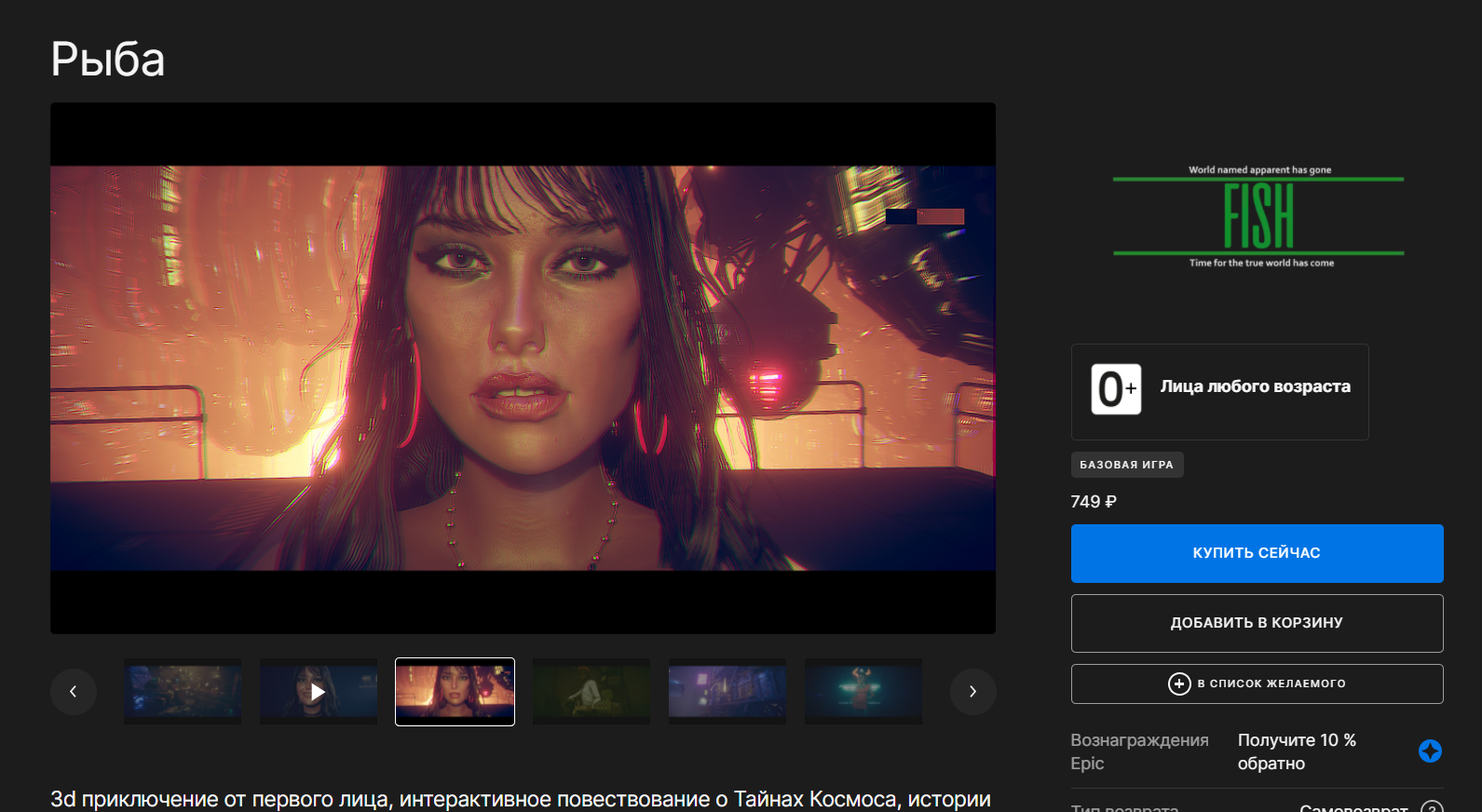Click the Epic Rewards blue star icon

[x=1430, y=751]
